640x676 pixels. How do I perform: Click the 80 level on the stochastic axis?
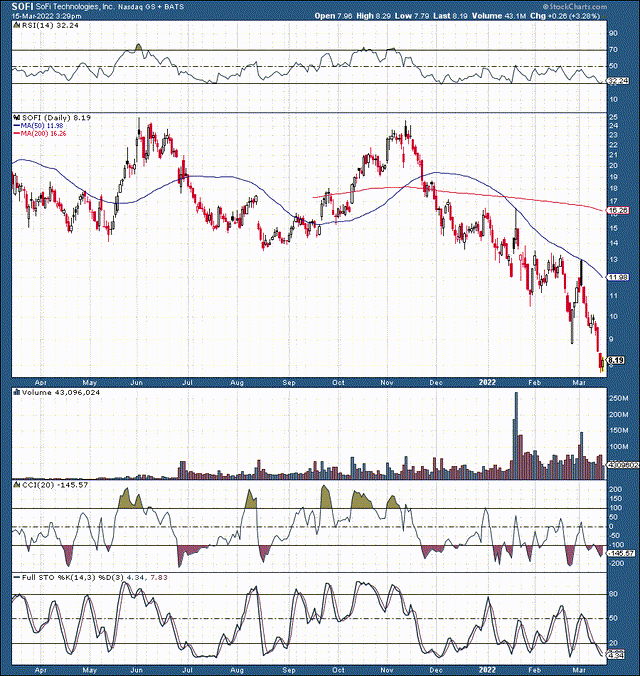click(613, 594)
